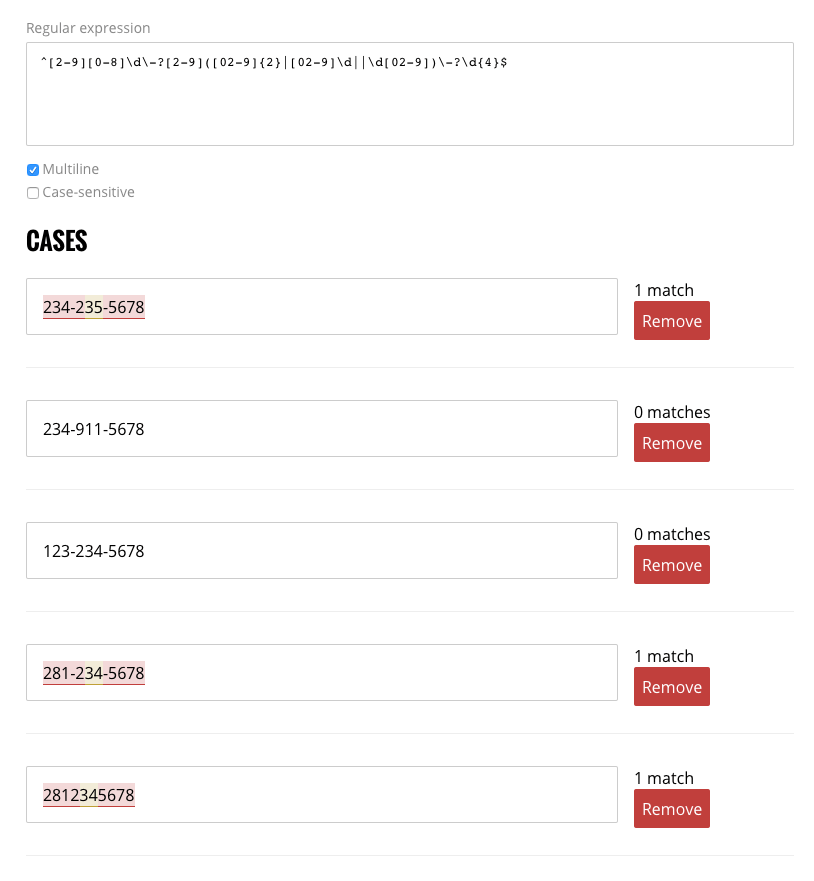Image resolution: width=814 pixels, height=881 pixels.
Task: Select the test case containing 234-235-5678
Action: (322, 306)
